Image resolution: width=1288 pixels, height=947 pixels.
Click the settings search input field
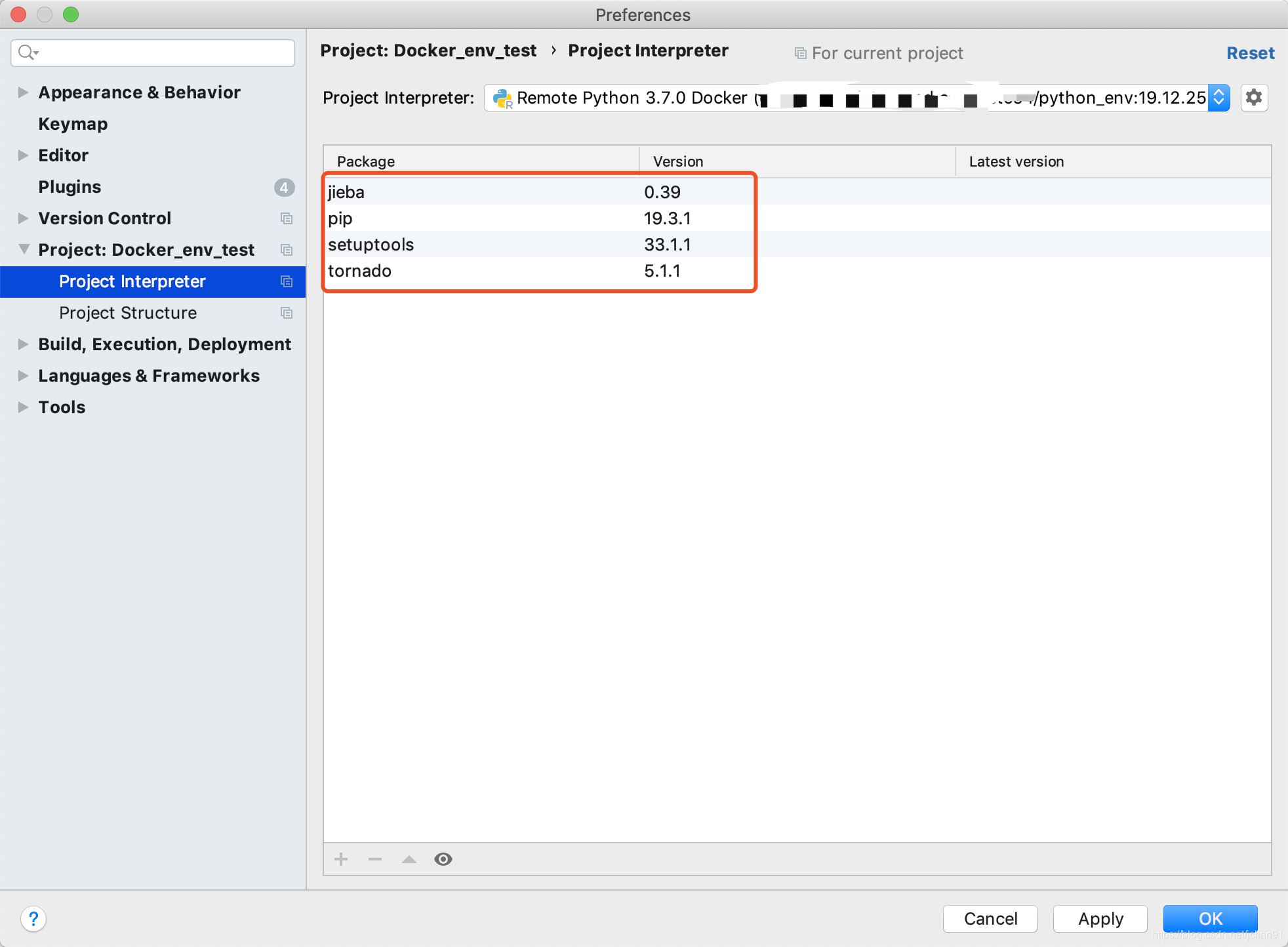click(x=164, y=52)
